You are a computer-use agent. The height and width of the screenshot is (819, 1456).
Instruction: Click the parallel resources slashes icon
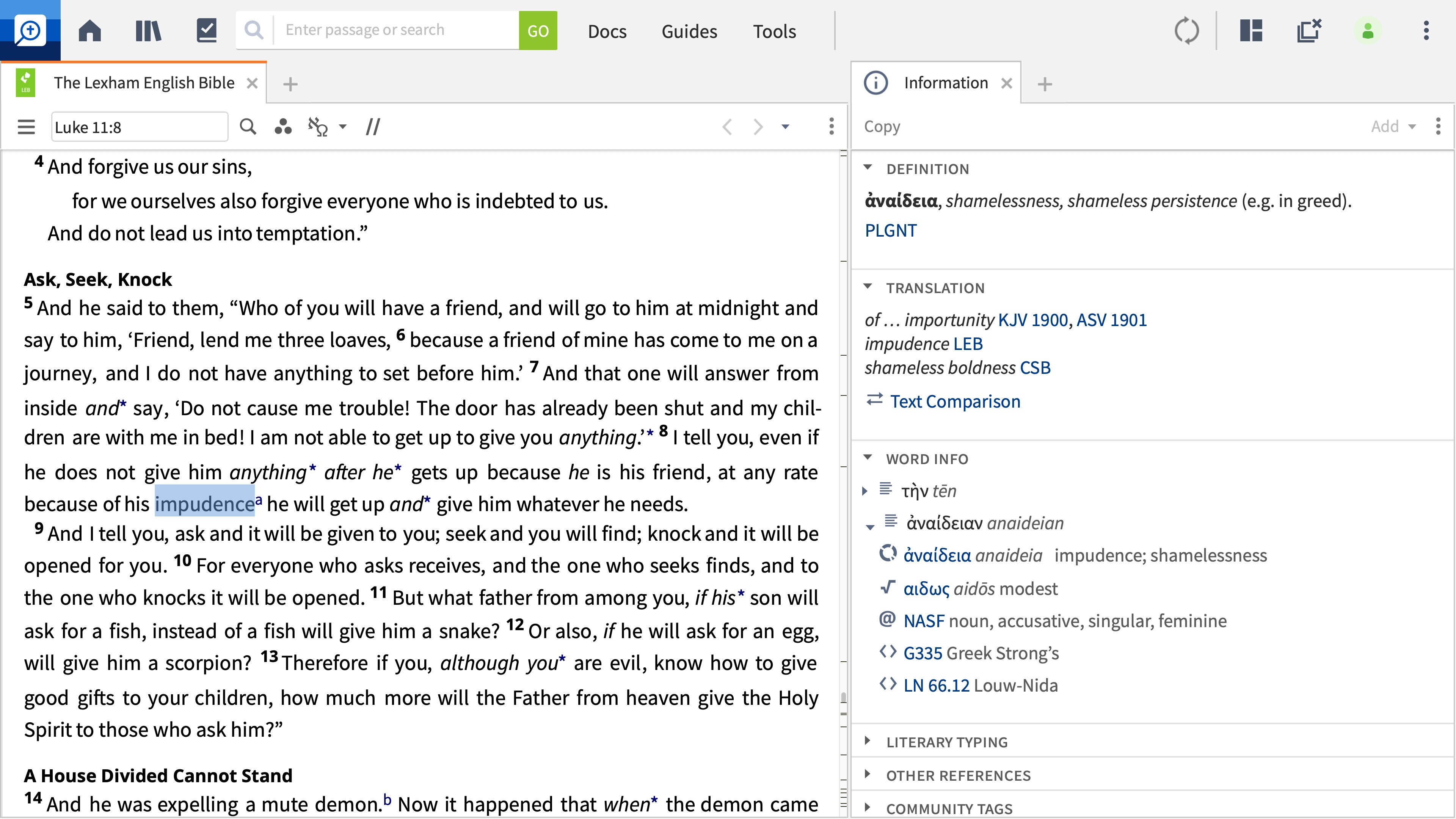tap(373, 127)
